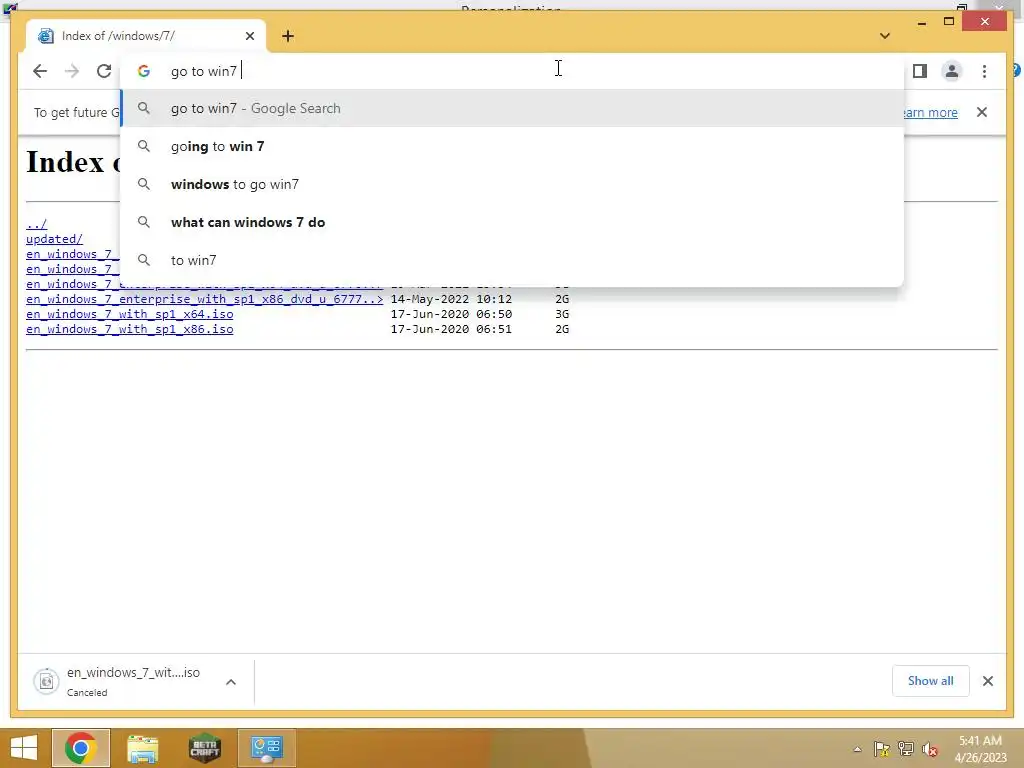This screenshot has width=1024, height=768.
Task: Dismiss the infobar with X button
Action: click(x=982, y=112)
